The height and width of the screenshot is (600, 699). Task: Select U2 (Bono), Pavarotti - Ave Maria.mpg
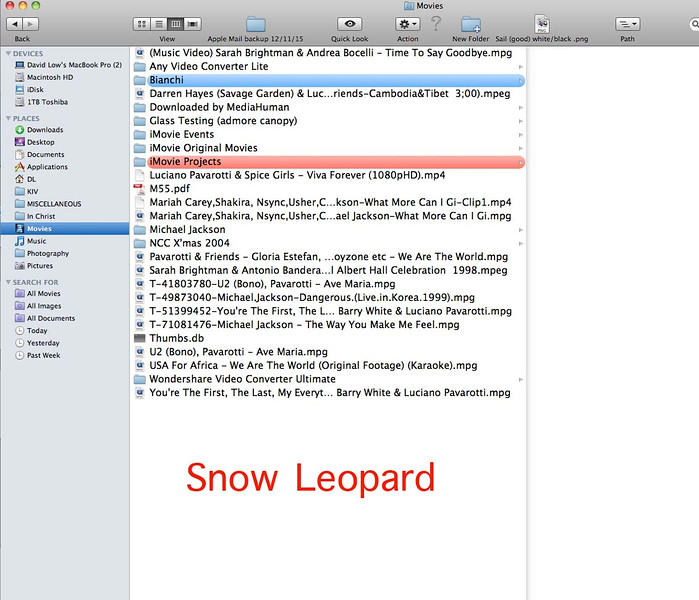pos(329,352)
